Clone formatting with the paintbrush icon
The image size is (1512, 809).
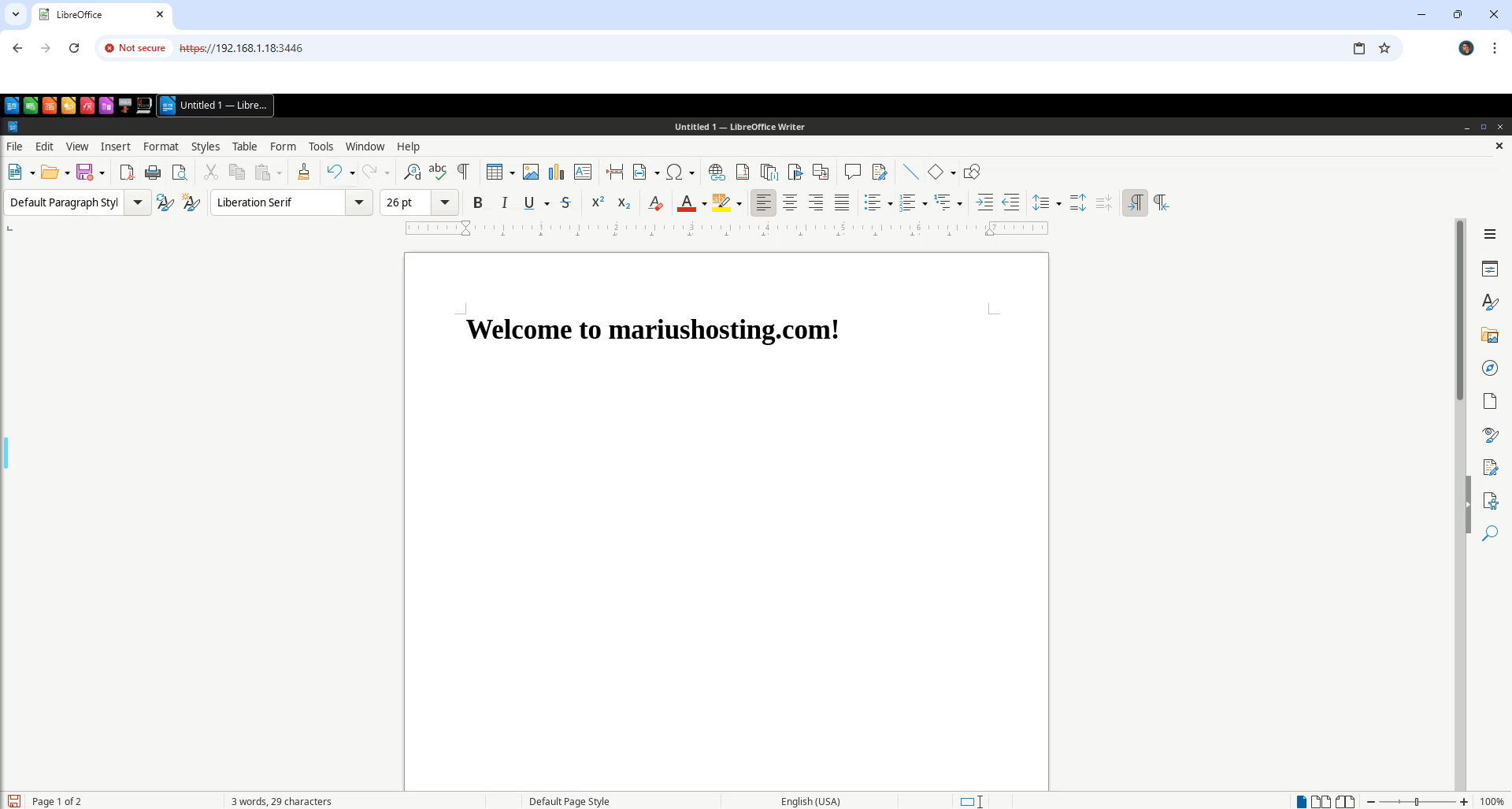[303, 173]
